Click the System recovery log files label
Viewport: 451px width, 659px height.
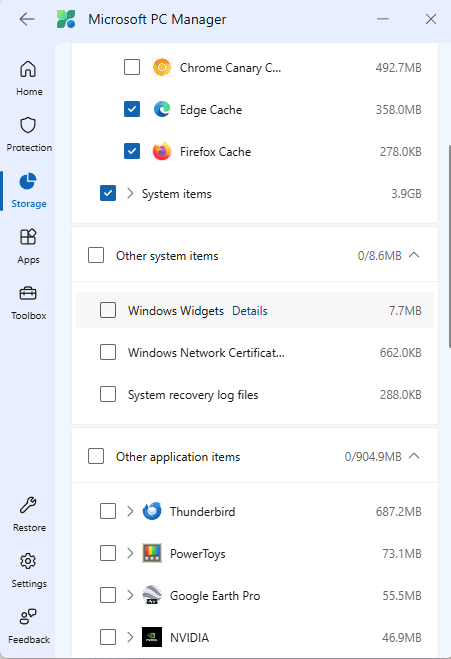[193, 395]
